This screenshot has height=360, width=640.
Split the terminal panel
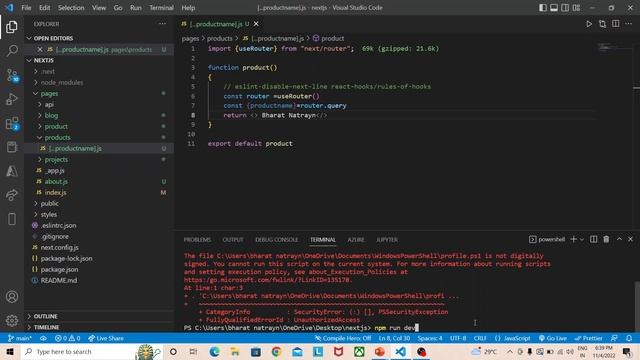click(593, 240)
